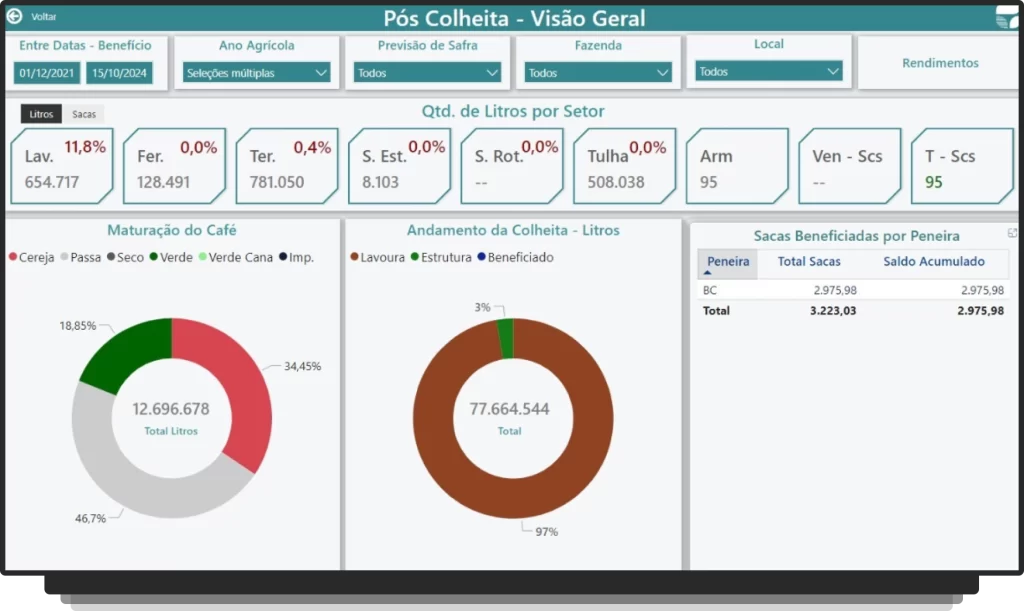
Task: Expand the Fazenda filter dropdown
Action: [598, 73]
